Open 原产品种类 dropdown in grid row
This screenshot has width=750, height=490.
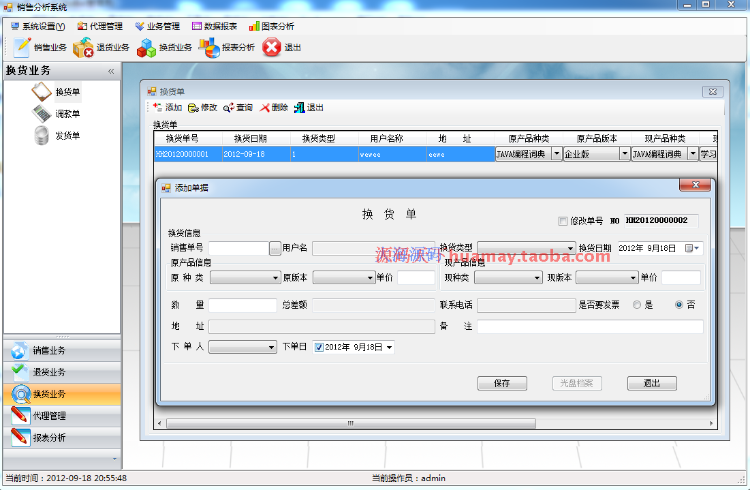tap(557, 154)
